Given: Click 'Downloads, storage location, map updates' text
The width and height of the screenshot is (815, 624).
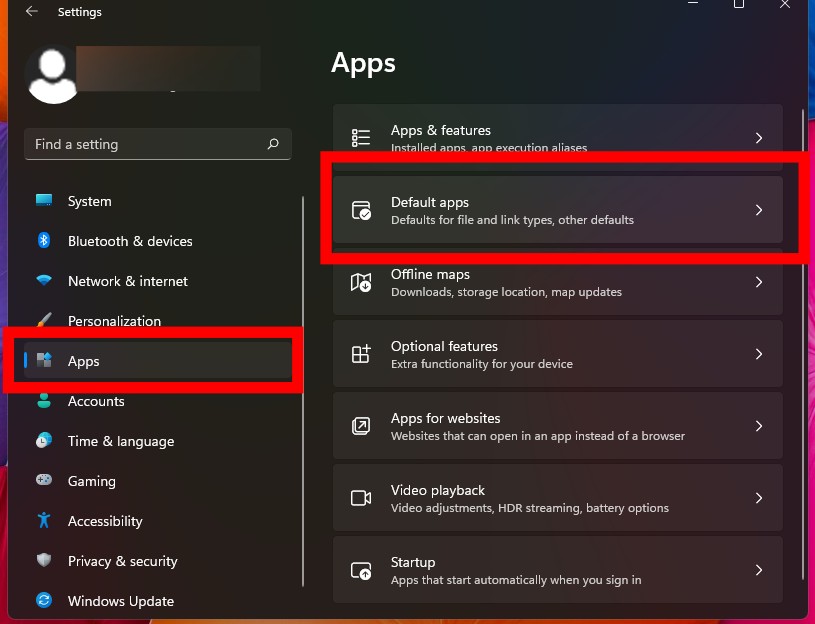Looking at the screenshot, I should click(506, 292).
